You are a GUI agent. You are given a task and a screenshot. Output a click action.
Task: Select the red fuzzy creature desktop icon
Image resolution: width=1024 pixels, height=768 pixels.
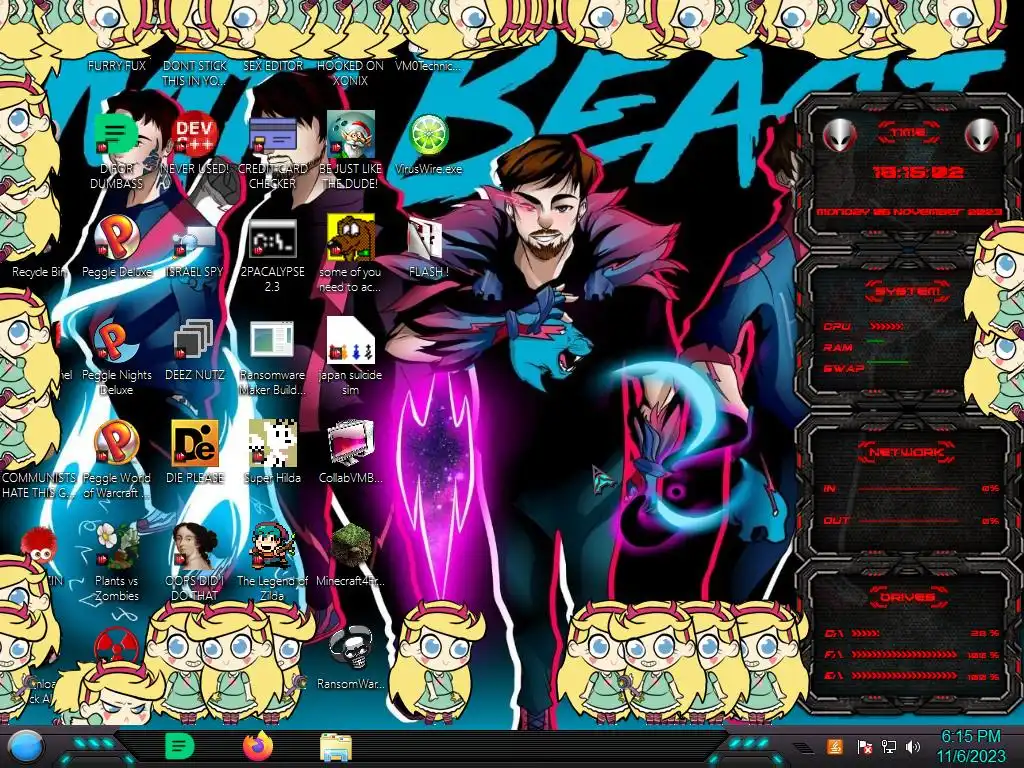38,547
